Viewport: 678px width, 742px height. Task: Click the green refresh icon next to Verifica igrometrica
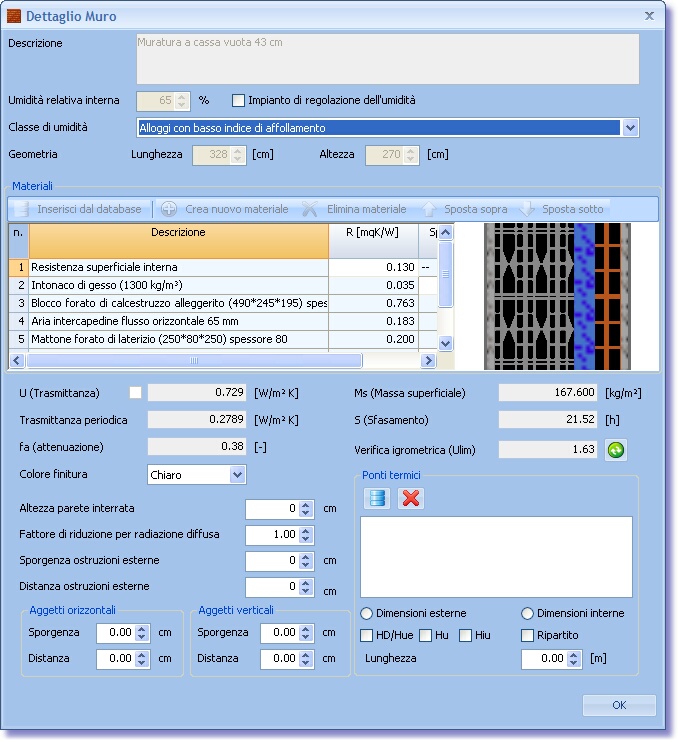point(616,450)
